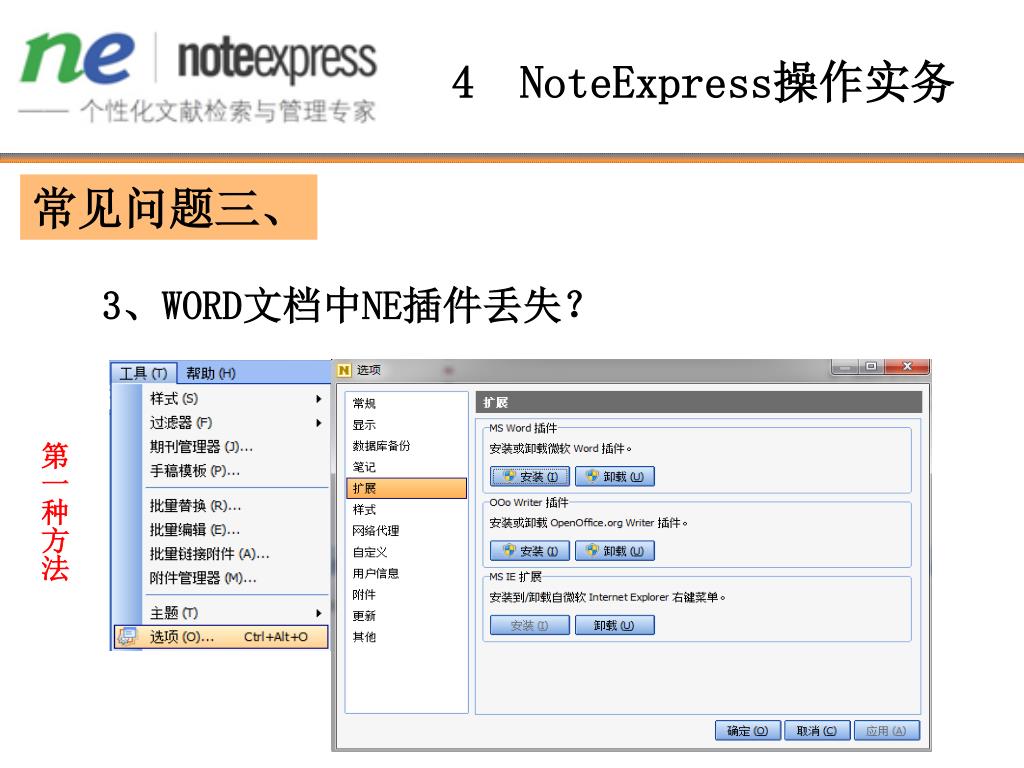Screen dimensions: 1024x768
Task: Maximize the 选项 dialog window
Action: coord(871,368)
